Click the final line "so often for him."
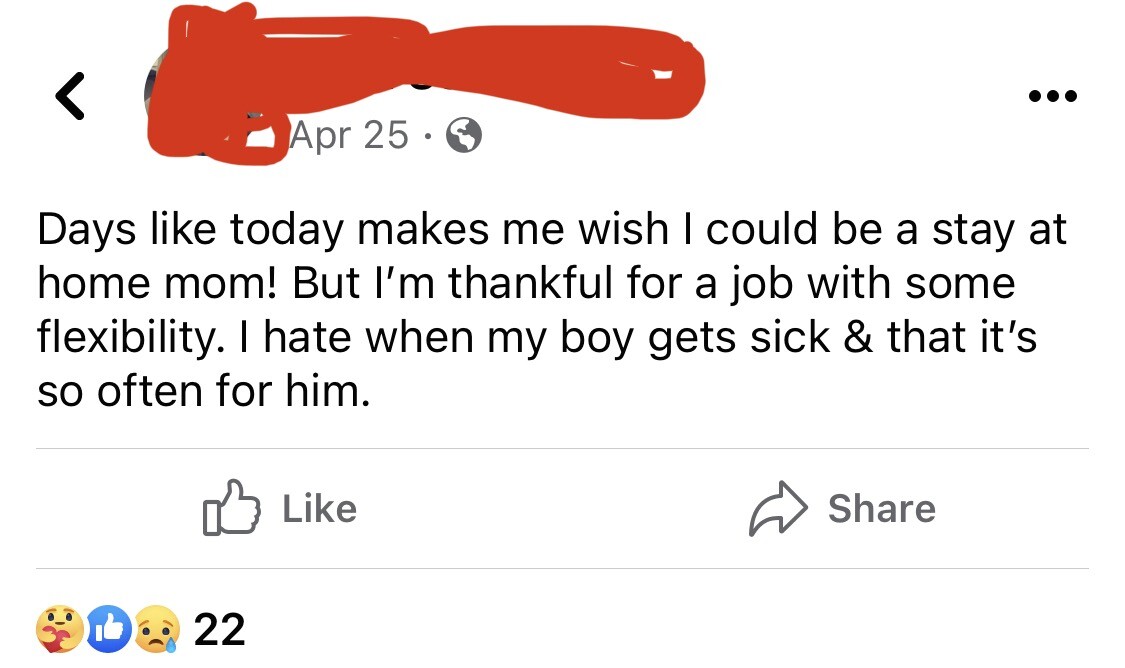Image resolution: width=1125 pixels, height=668 pixels. pos(204,390)
